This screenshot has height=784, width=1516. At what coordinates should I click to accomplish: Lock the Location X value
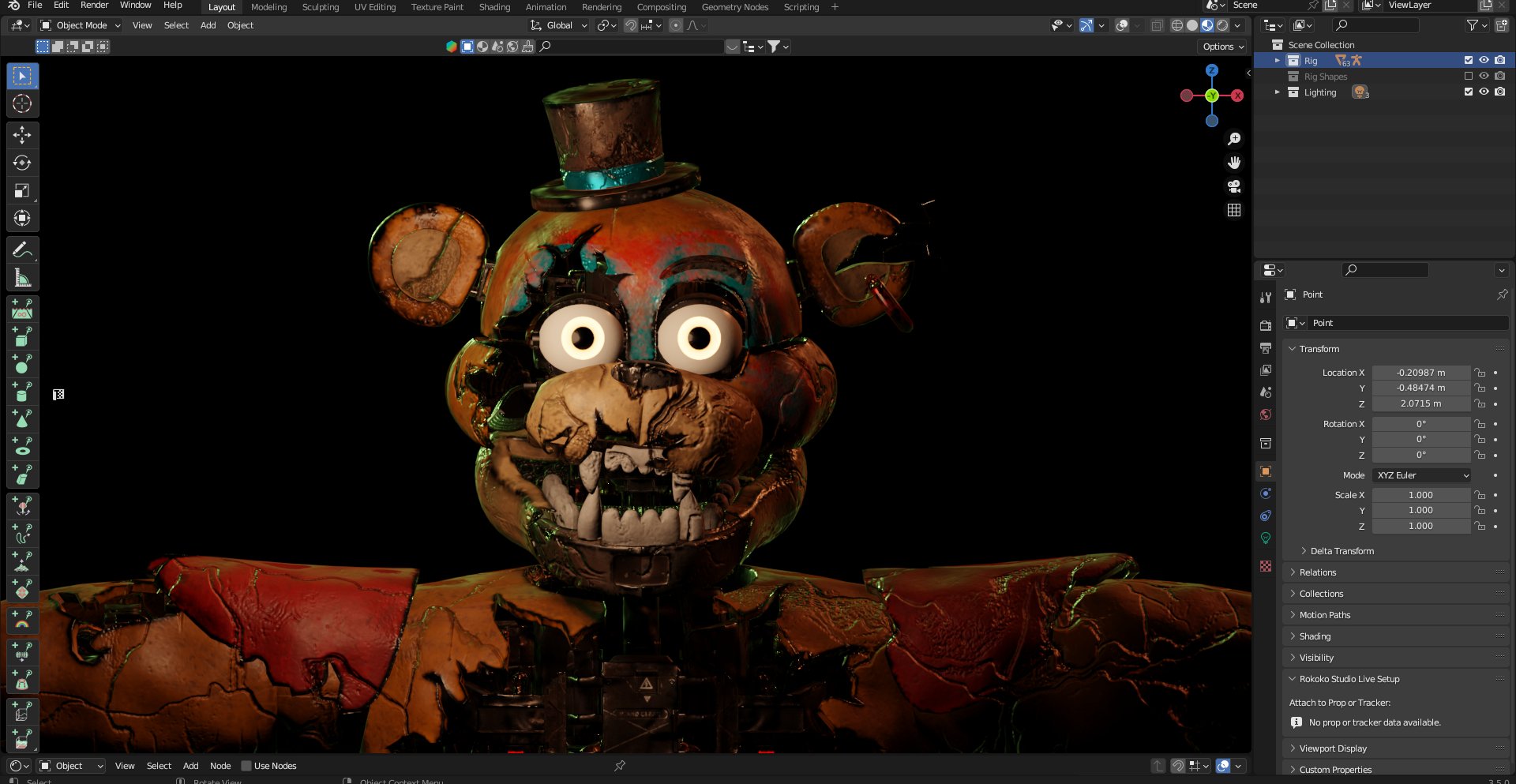(x=1480, y=373)
